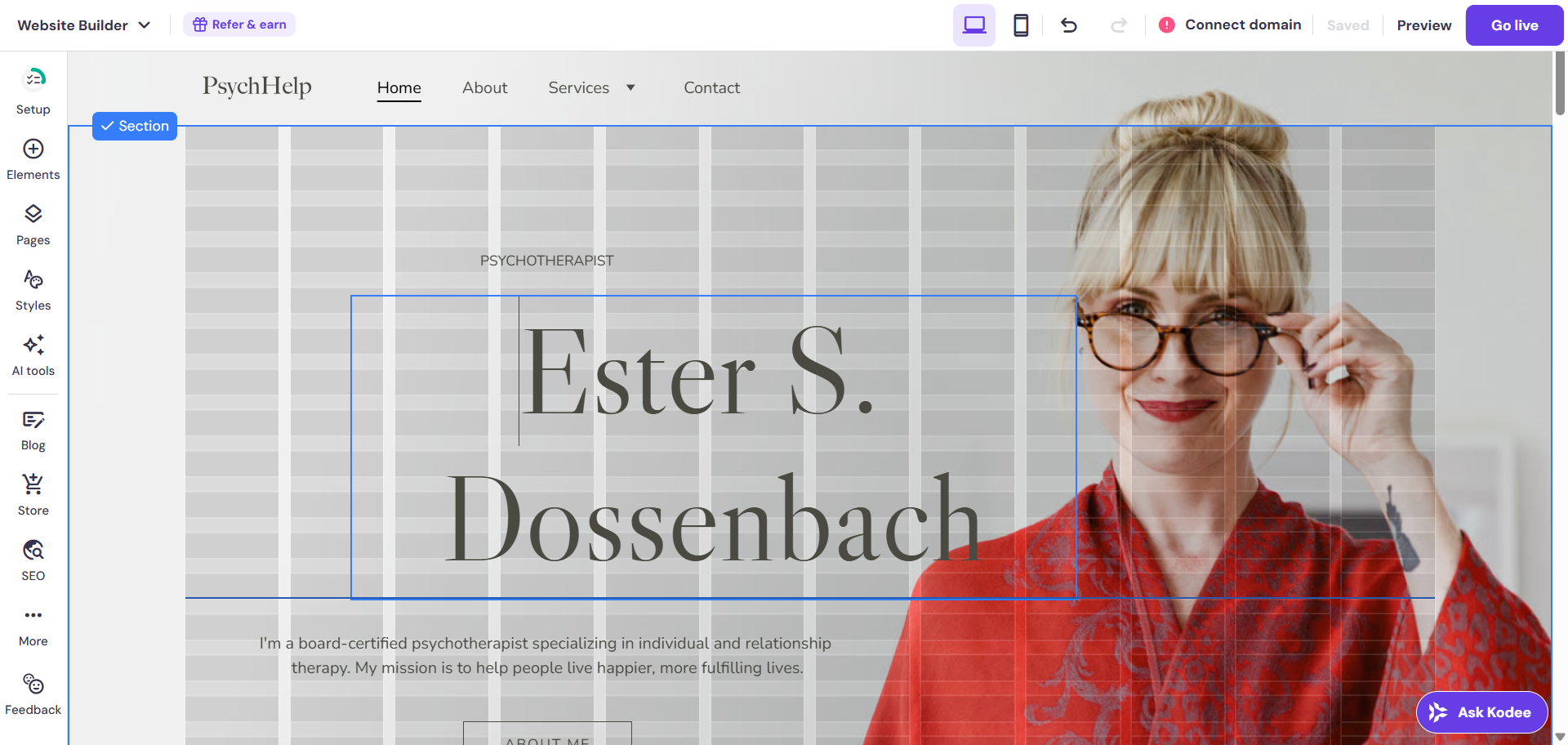The image size is (1568, 745).
Task: Open the Setup panel icon
Action: pyautogui.click(x=33, y=78)
